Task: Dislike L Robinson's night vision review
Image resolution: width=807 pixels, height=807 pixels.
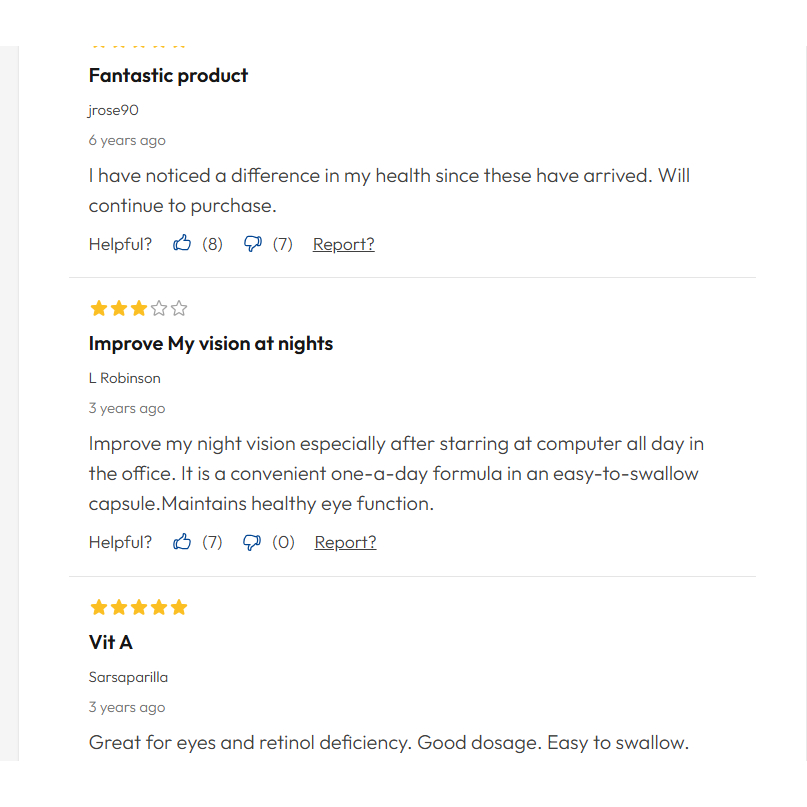Action: (253, 543)
